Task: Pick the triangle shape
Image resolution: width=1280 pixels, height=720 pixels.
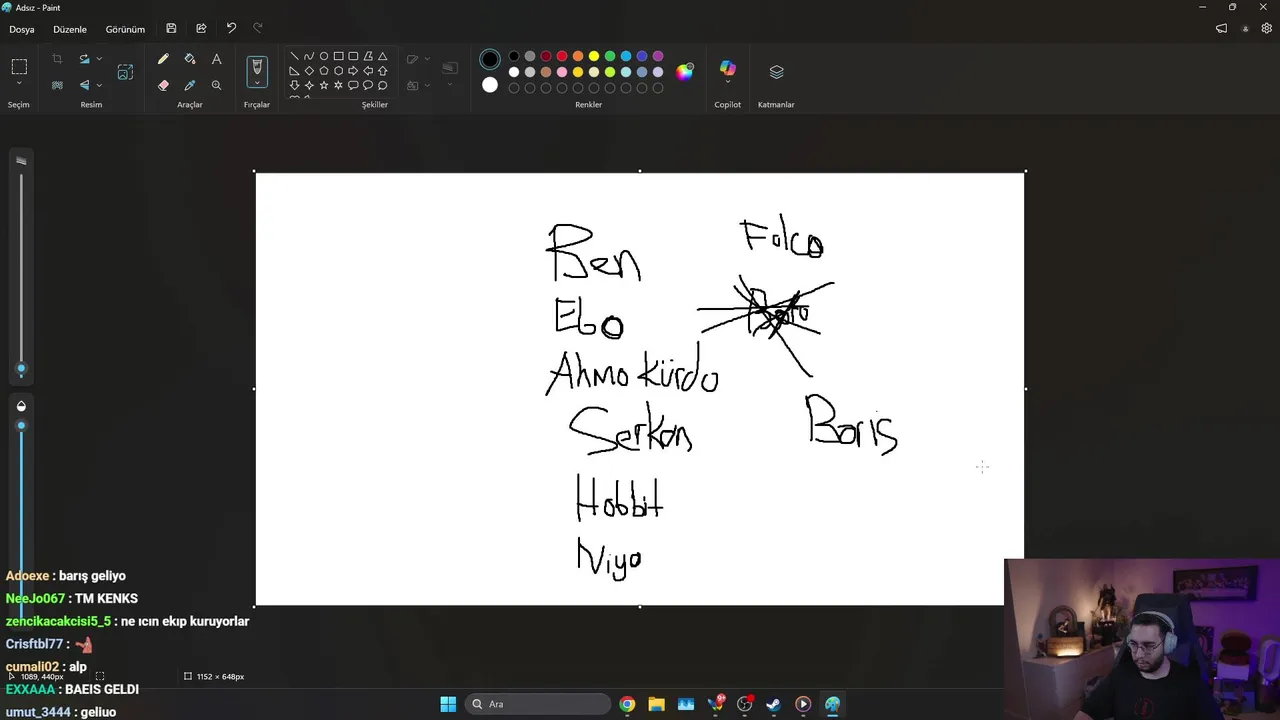Action: [382, 56]
